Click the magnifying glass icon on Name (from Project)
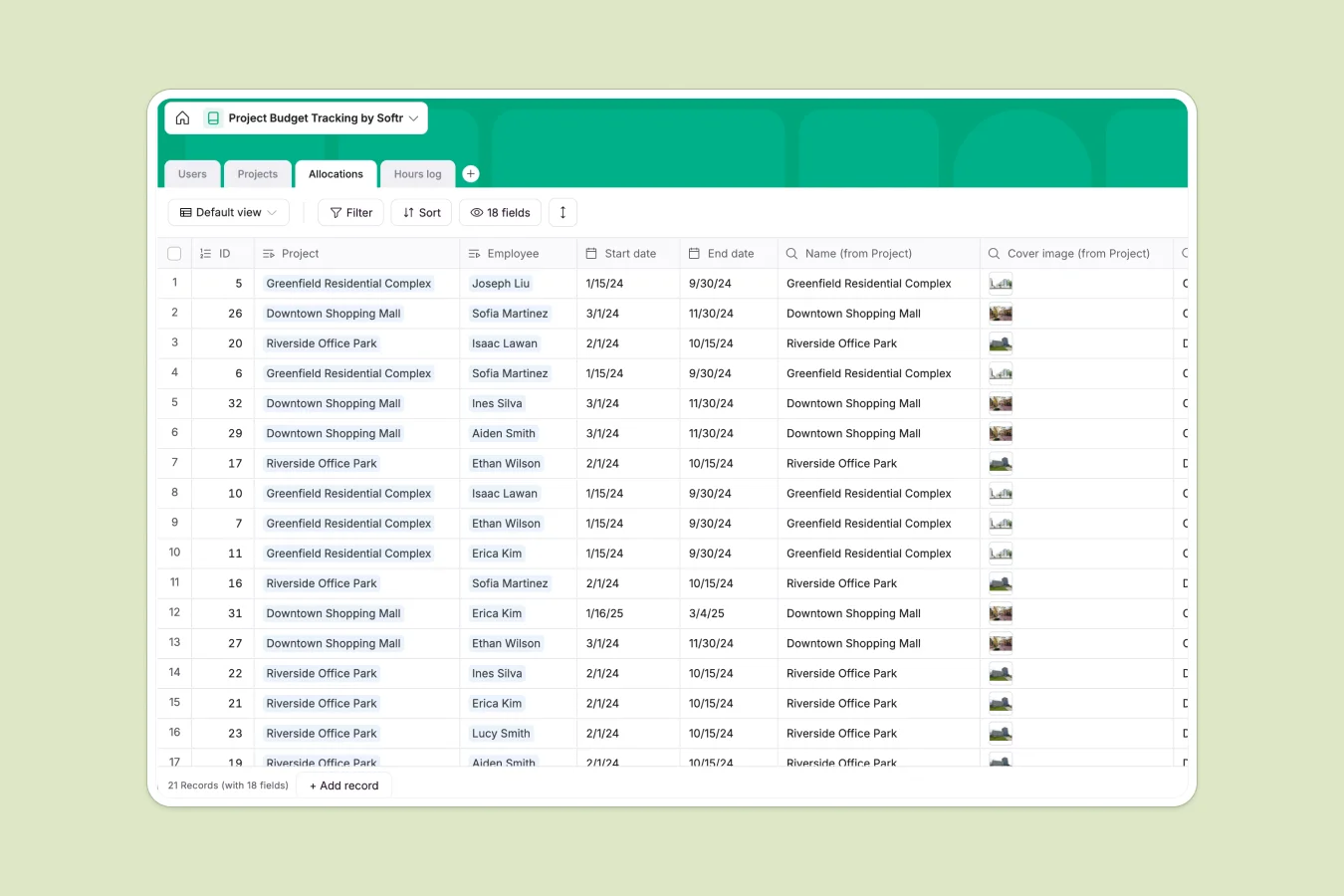 790,253
